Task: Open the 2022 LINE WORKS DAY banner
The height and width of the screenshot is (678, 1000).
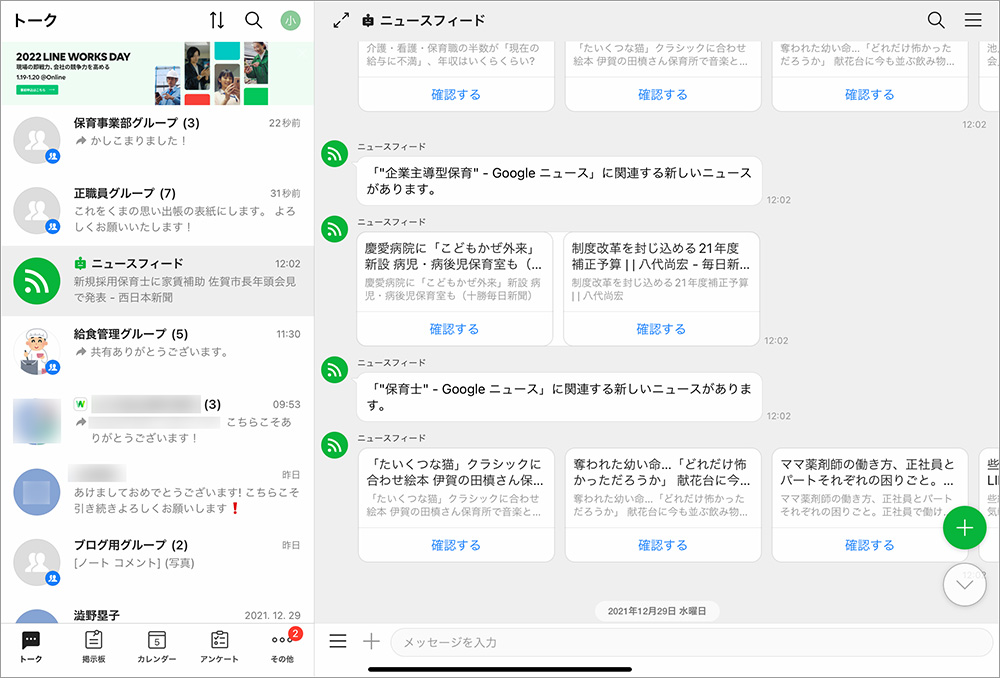Action: [157, 74]
